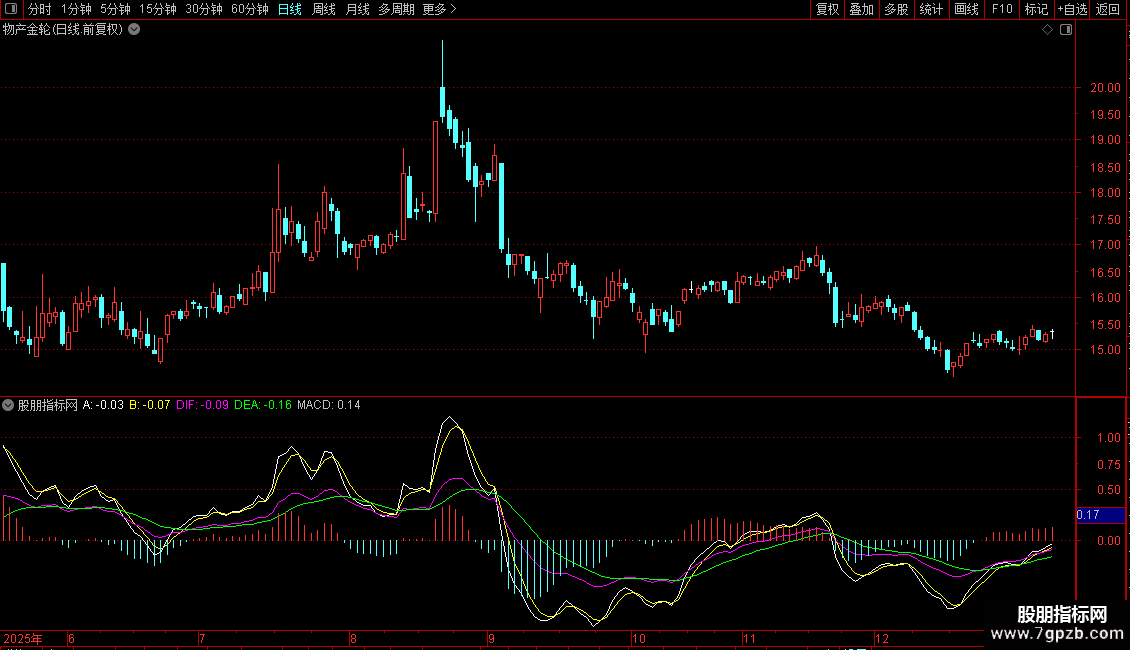Expand the 物产金轮 chart title dropdown
1130x650 pixels.
[x=134, y=30]
